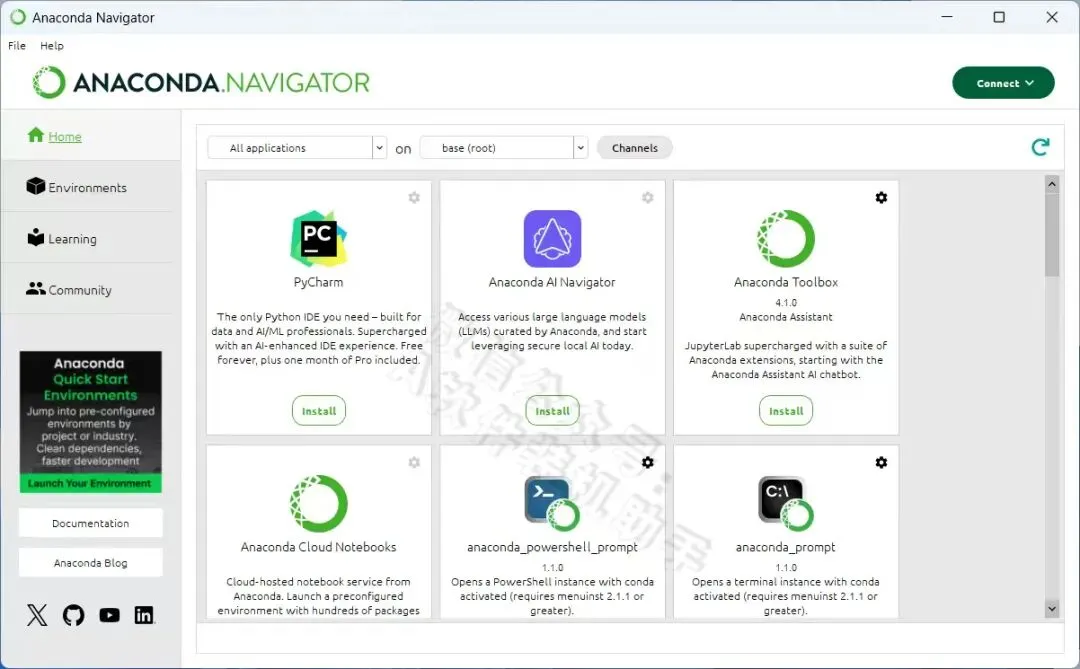Go to the Home tab
Viewport: 1080px width, 669px height.
[90, 136]
